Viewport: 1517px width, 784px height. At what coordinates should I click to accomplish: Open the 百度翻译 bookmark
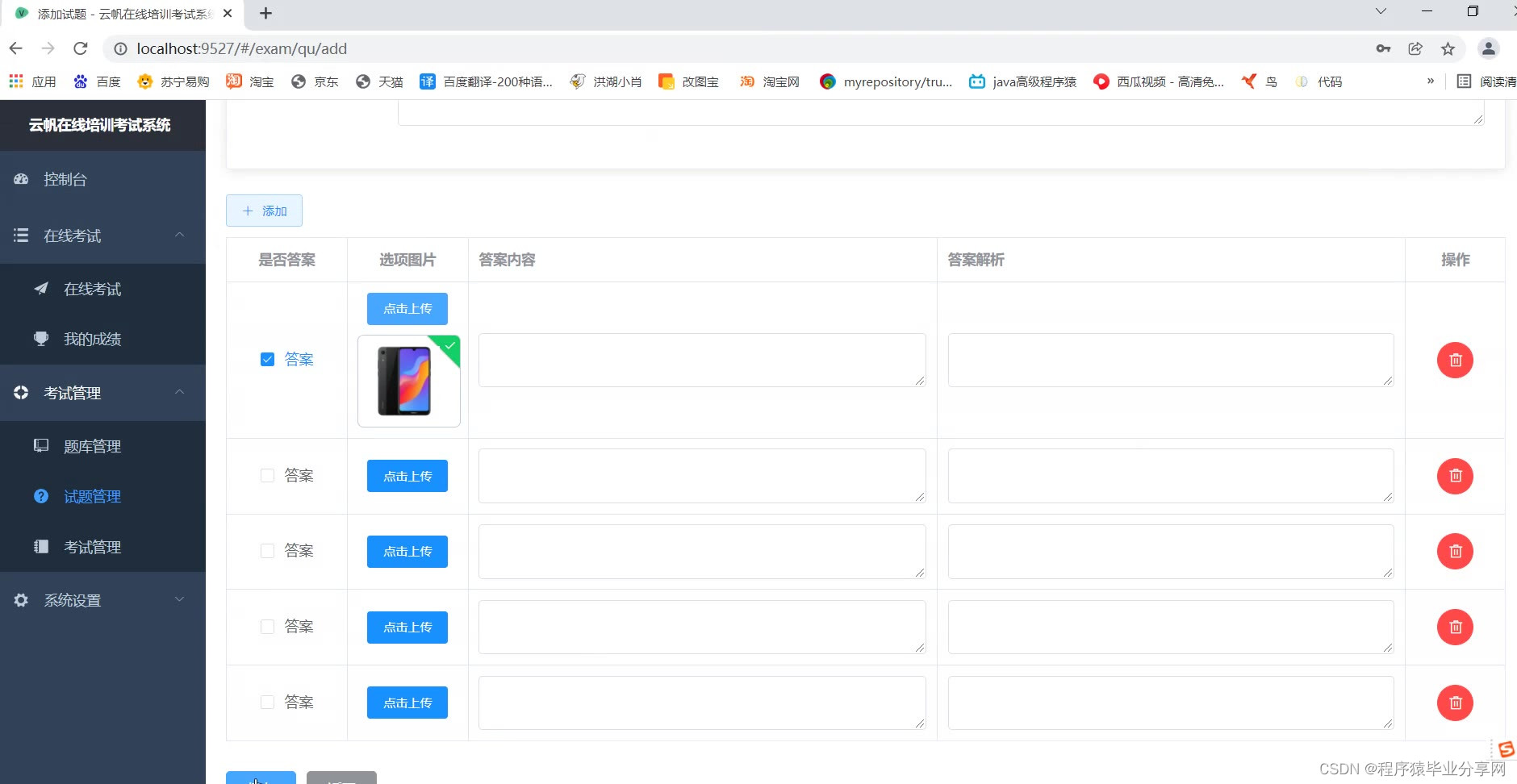coord(486,81)
